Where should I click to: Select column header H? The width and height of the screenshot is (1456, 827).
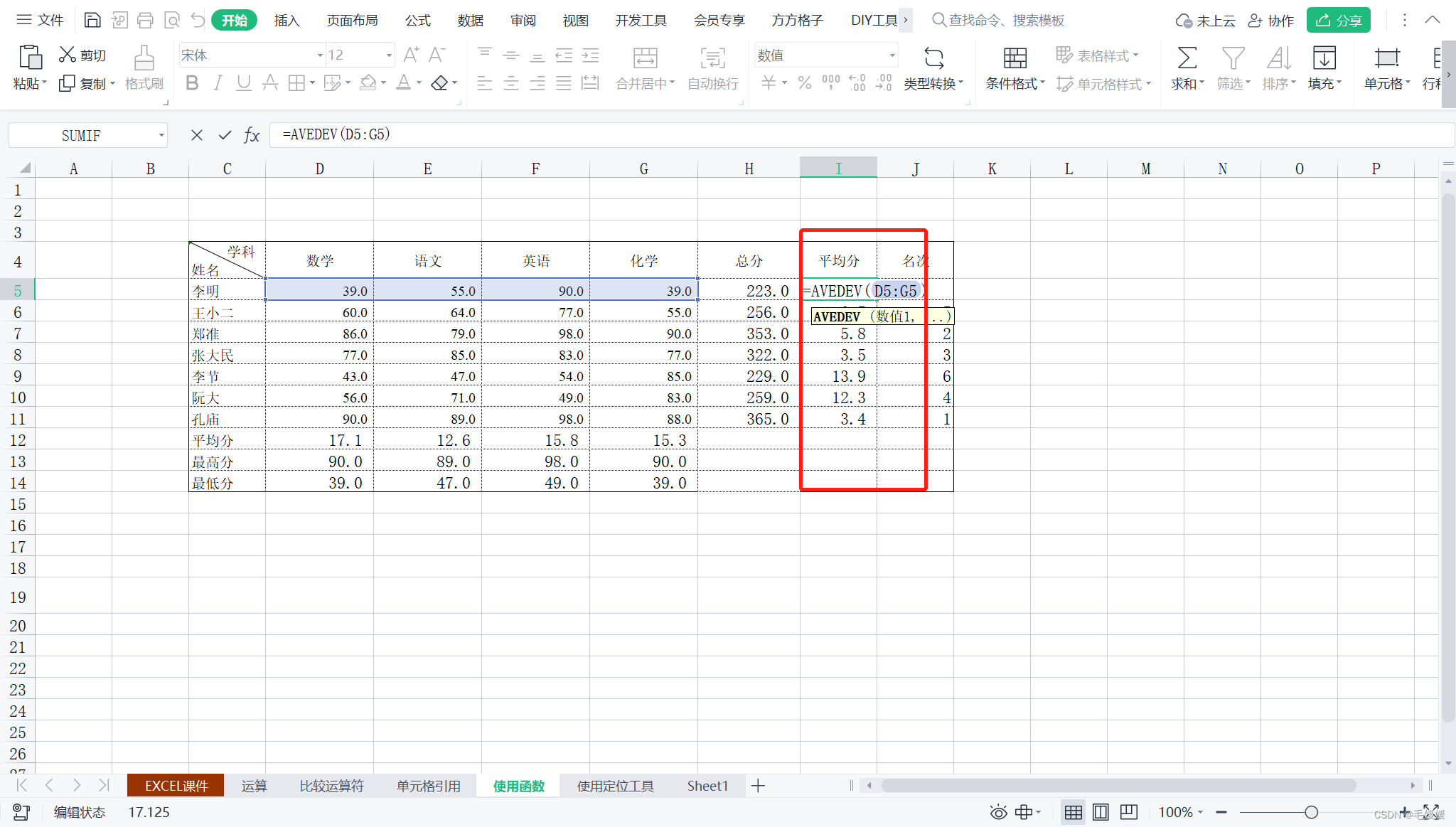749,169
